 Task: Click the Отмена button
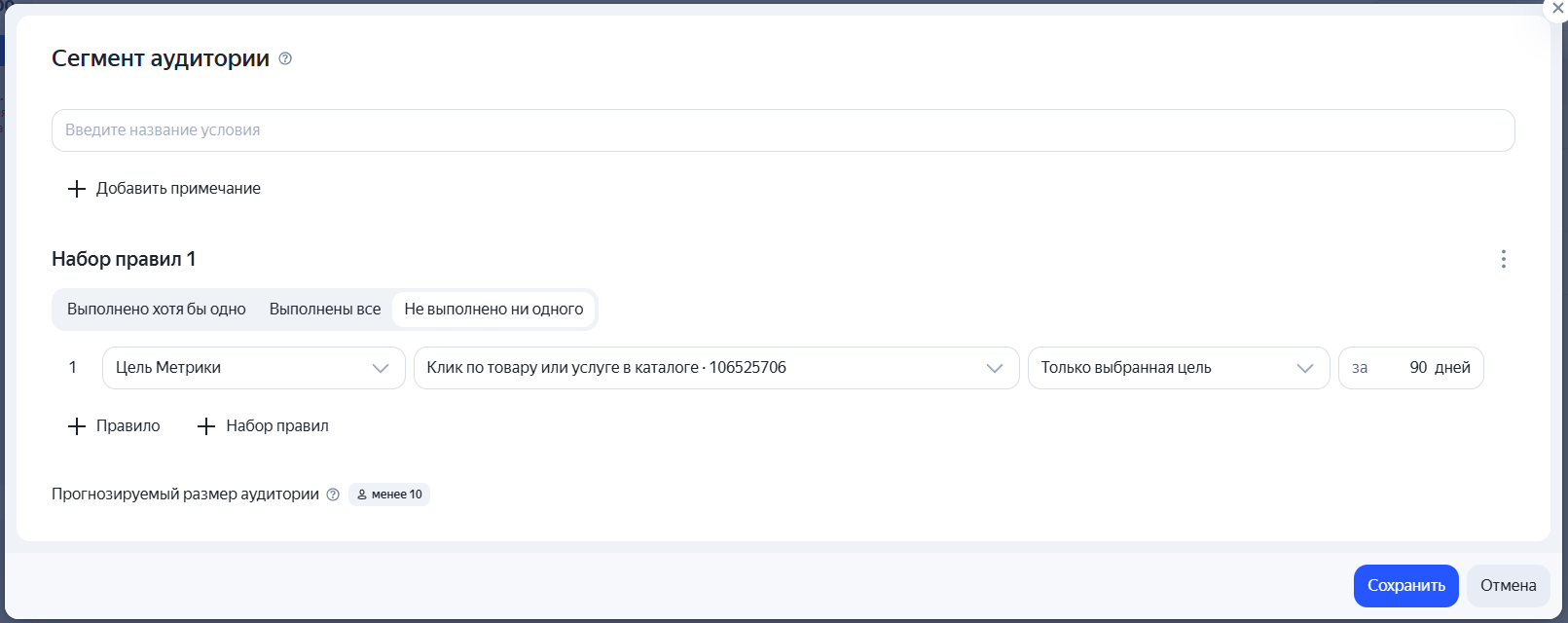[1509, 586]
